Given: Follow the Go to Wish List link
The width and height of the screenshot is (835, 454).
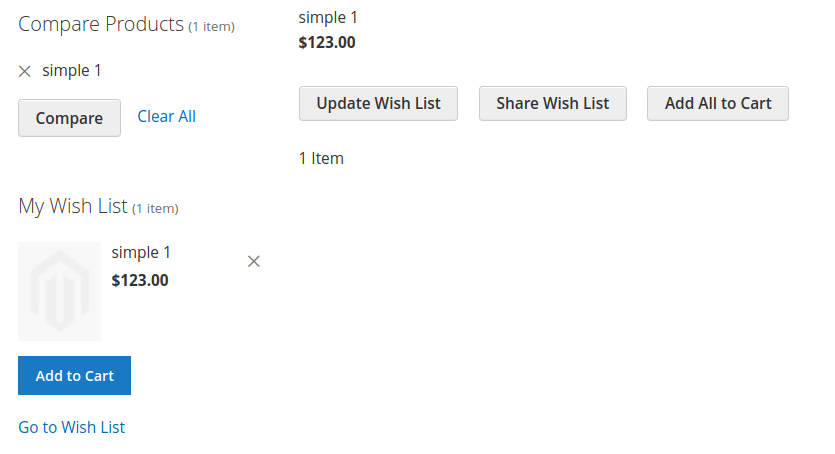Looking at the screenshot, I should coord(71,427).
